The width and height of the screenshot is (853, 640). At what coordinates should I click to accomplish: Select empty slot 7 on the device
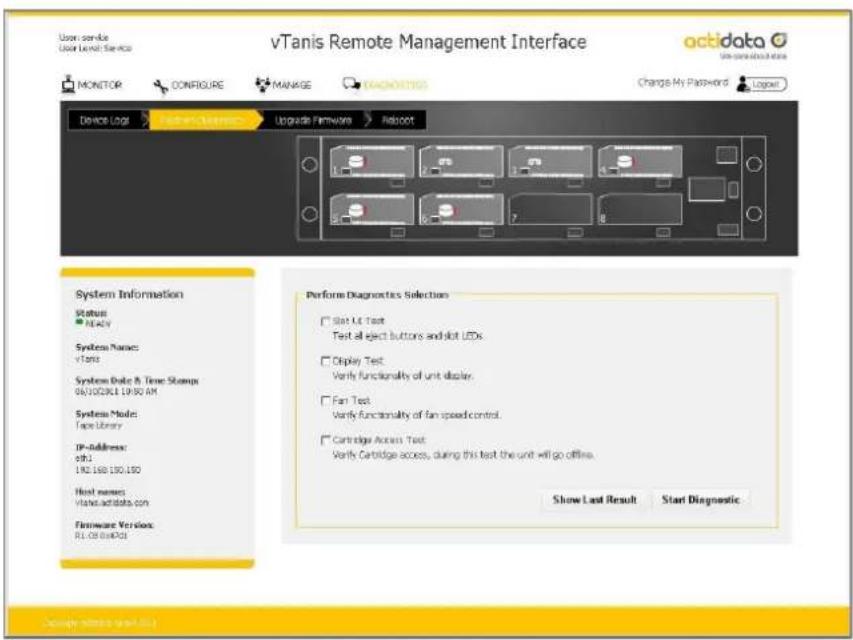551,209
